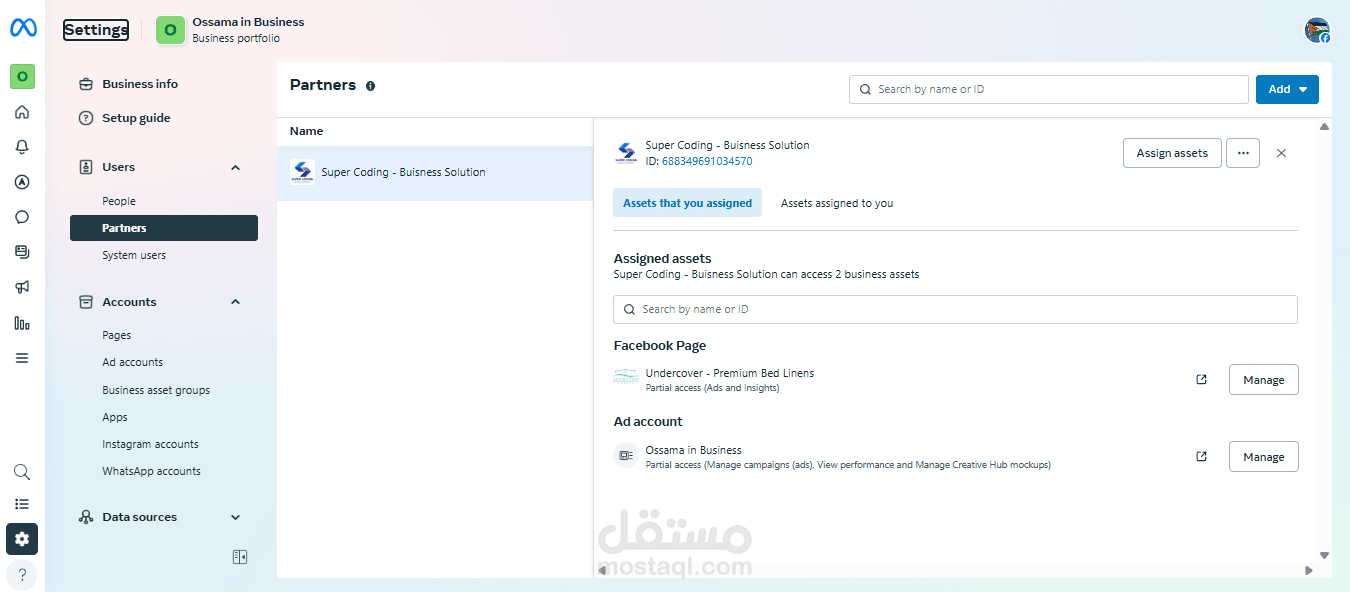This screenshot has width=1350, height=592.
Task: Open Undercover page external link icon
Action: (1202, 379)
